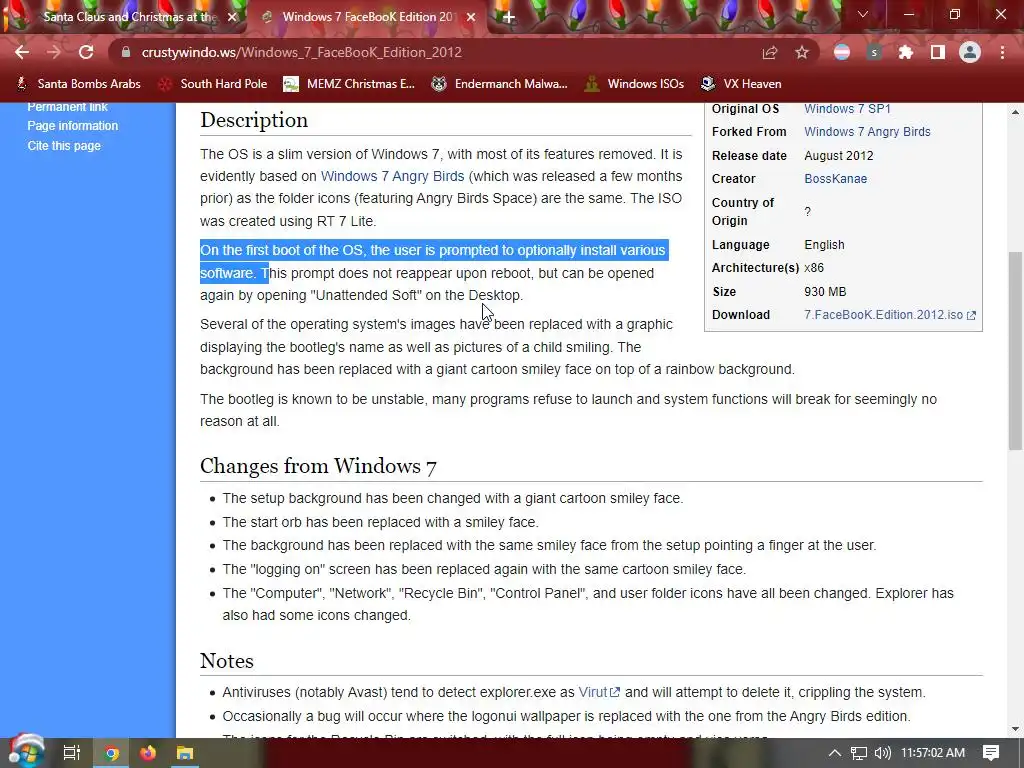The height and width of the screenshot is (768, 1024).
Task: Open Santa Bombs Arabs bookmark
Action: click(78, 84)
